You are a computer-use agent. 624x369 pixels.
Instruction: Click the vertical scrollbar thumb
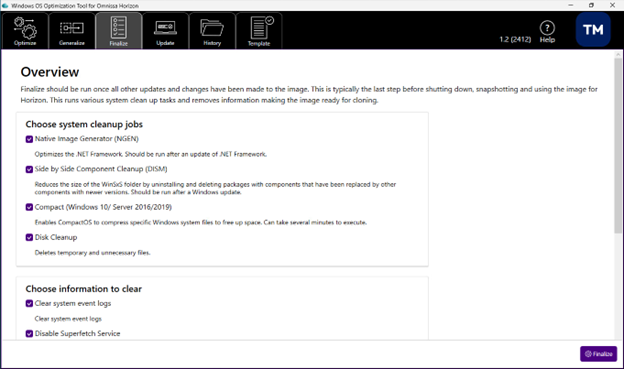618,145
